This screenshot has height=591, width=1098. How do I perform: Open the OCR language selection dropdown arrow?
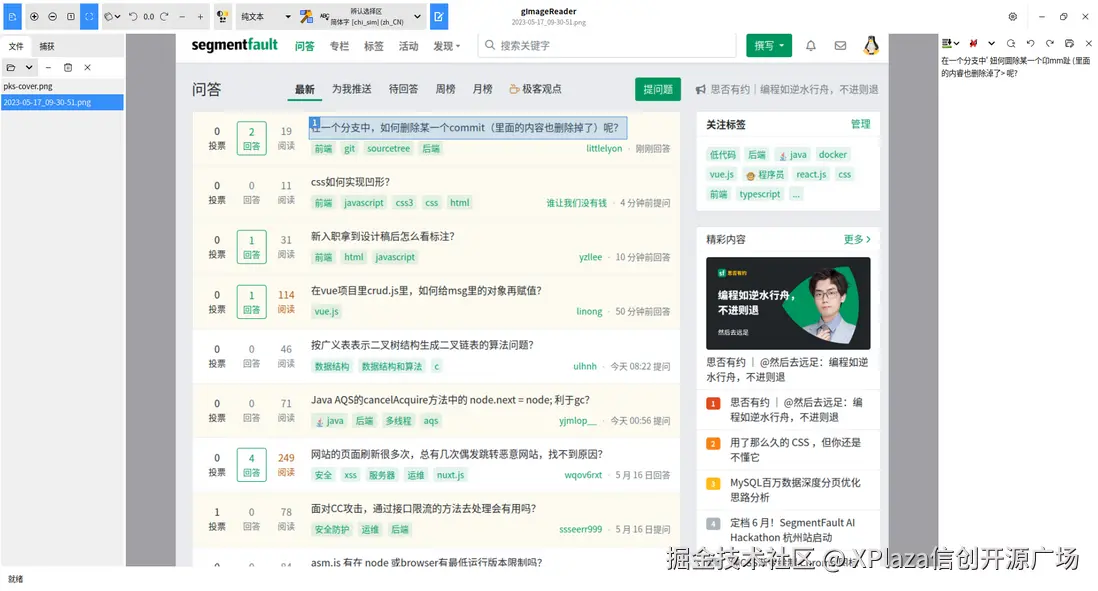pos(417,16)
